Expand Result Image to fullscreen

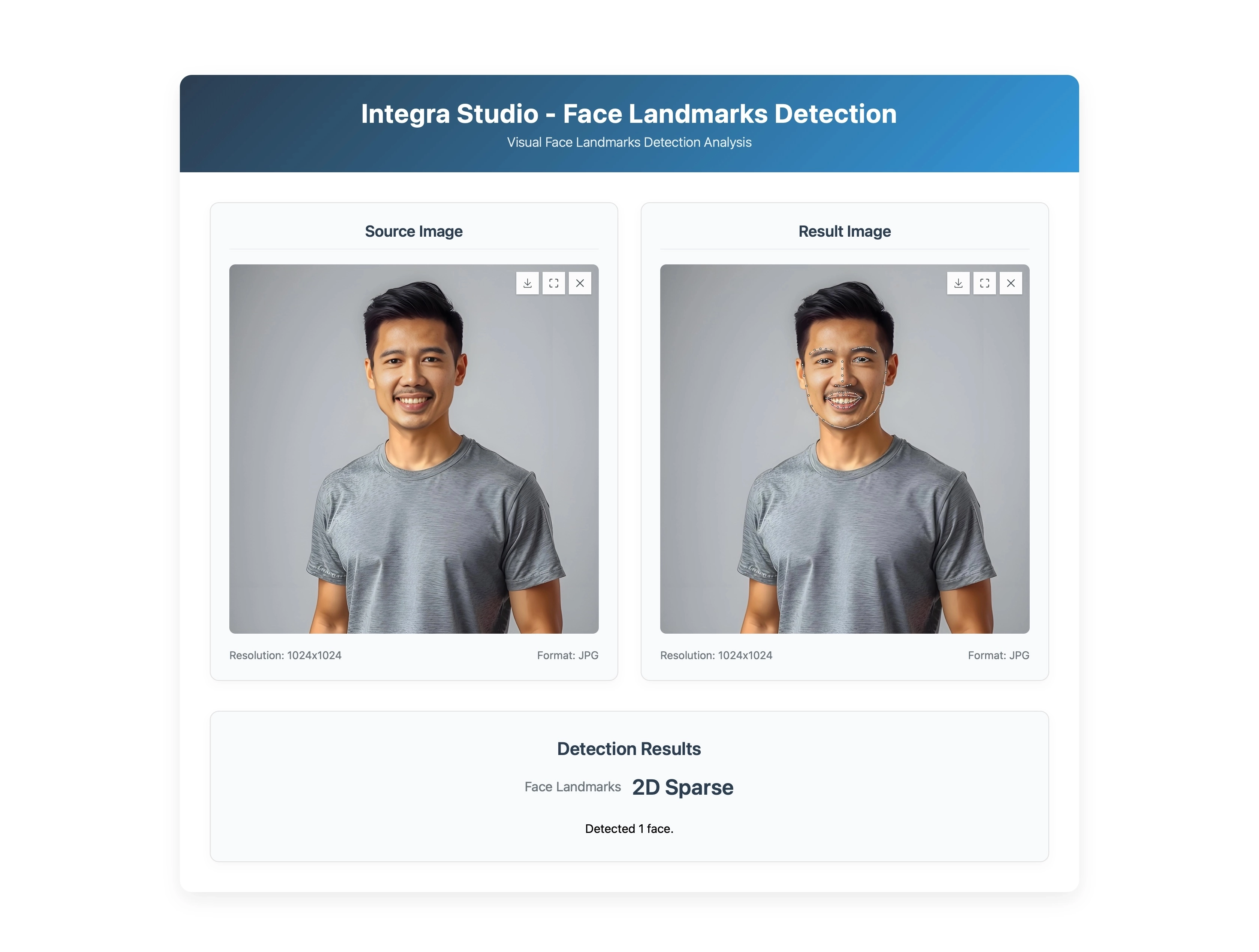click(985, 284)
